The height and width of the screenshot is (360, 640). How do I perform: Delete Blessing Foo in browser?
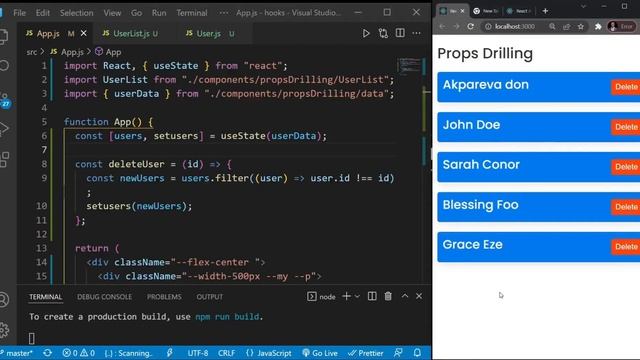625,207
